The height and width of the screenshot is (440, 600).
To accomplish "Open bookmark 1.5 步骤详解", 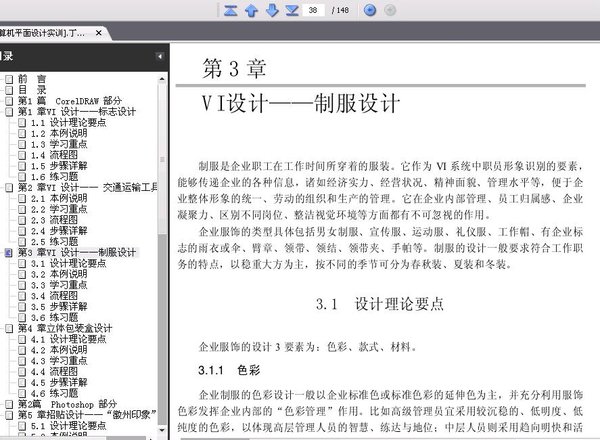I will pos(59,166).
